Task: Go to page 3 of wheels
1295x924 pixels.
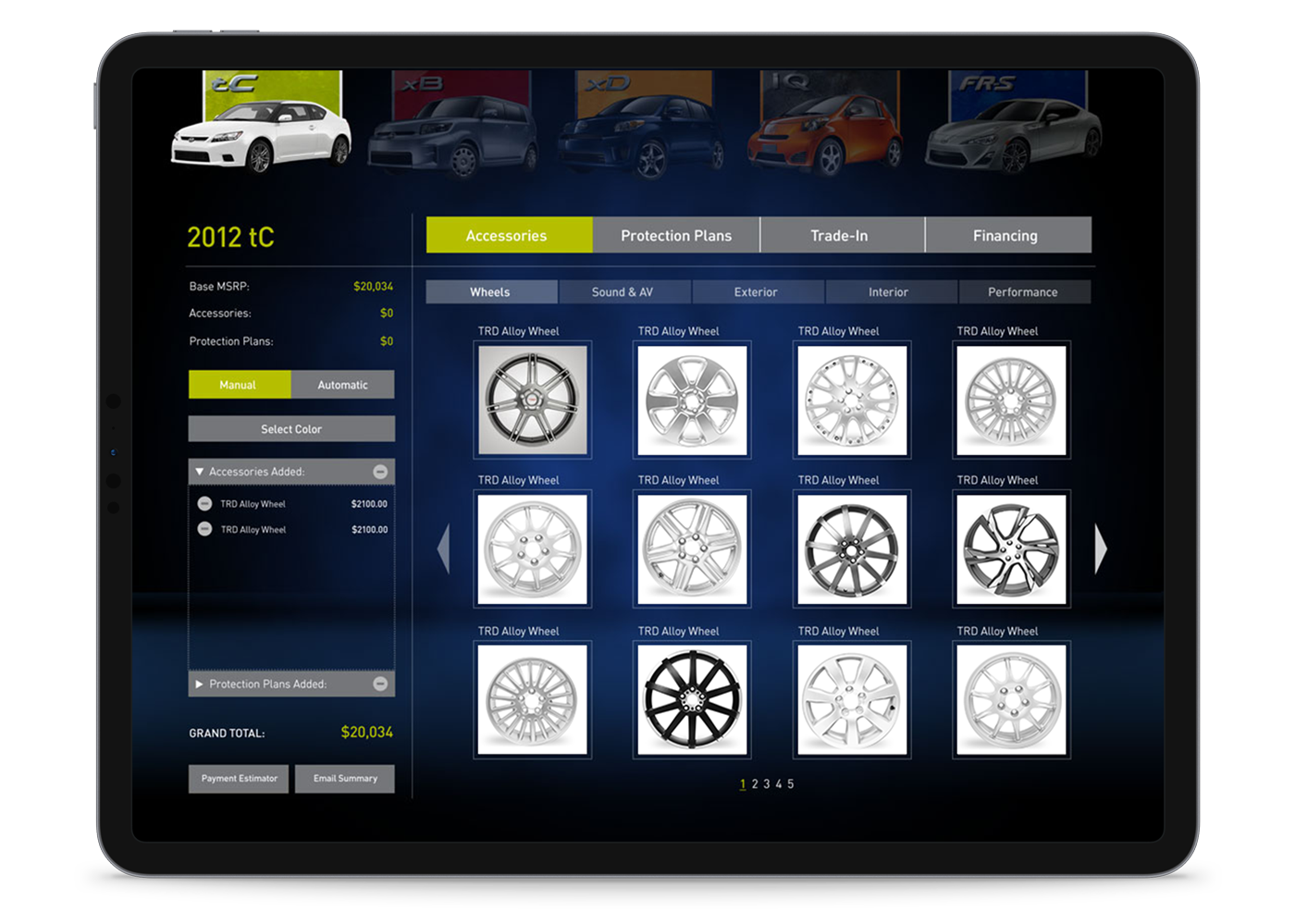Action: pyautogui.click(x=767, y=784)
